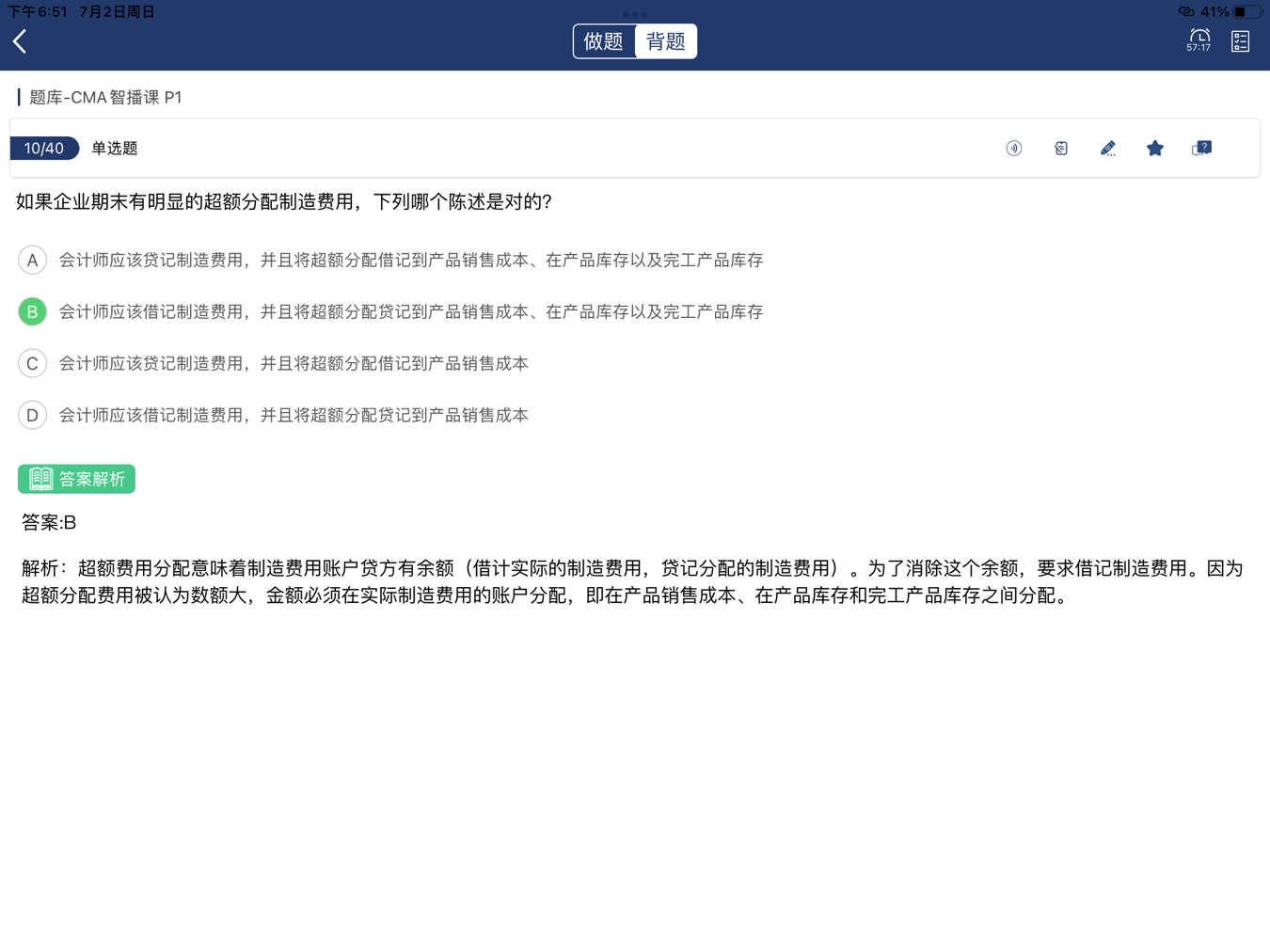Open the notes clipboard icon
Image resolution: width=1270 pixels, height=952 pixels.
1060,149
